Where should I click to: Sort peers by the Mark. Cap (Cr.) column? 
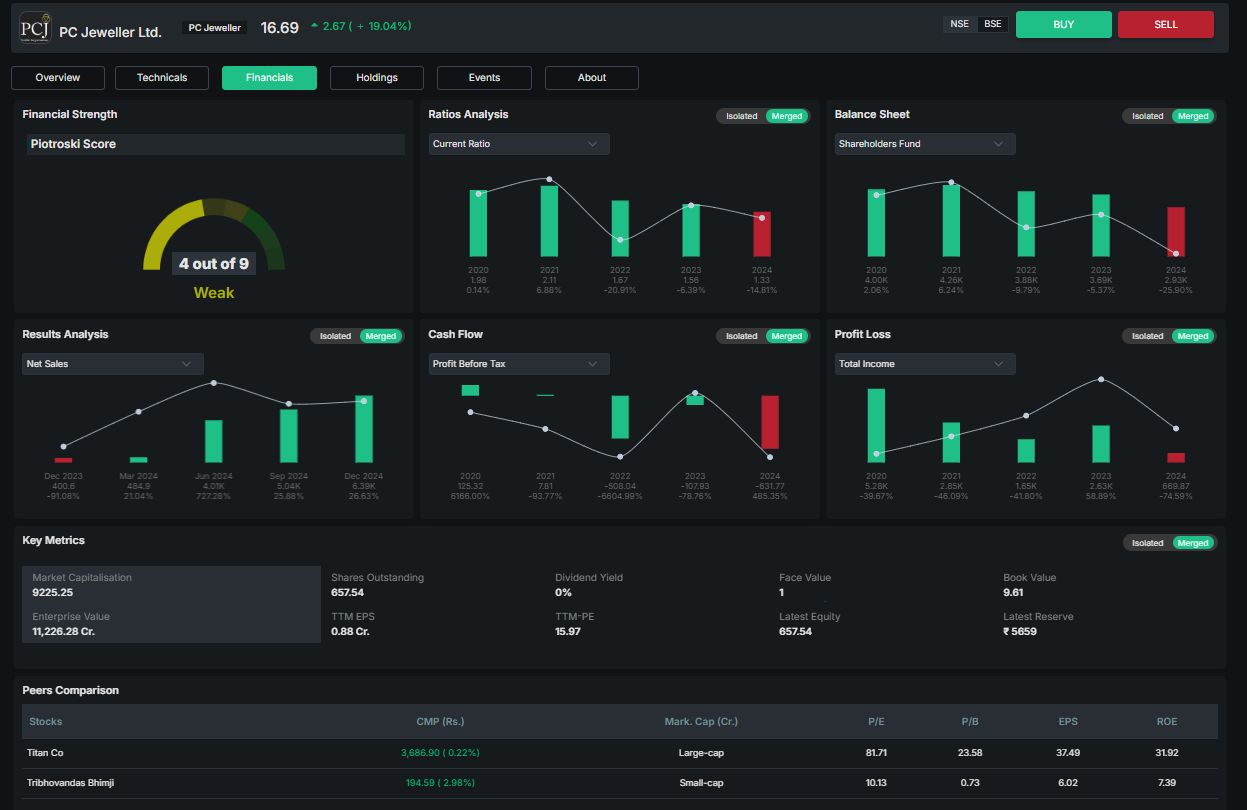(x=701, y=721)
